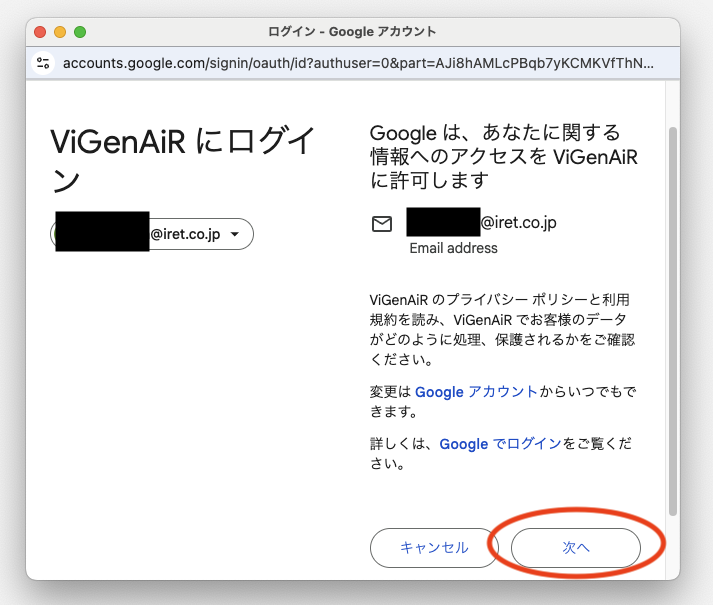Expand the account chooser dropdown arrow
This screenshot has height=605, width=713.
(235, 234)
